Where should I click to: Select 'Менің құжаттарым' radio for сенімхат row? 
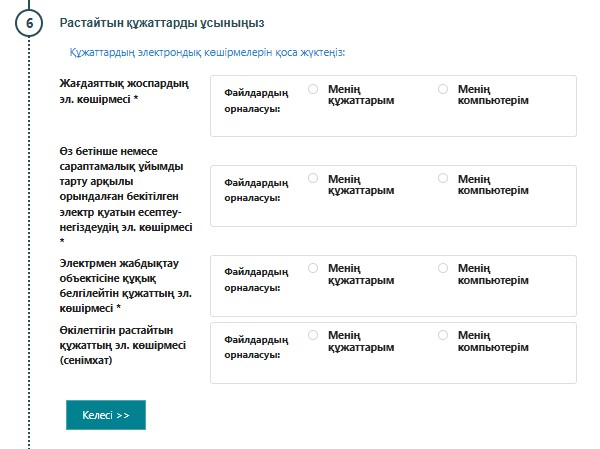[313, 334]
